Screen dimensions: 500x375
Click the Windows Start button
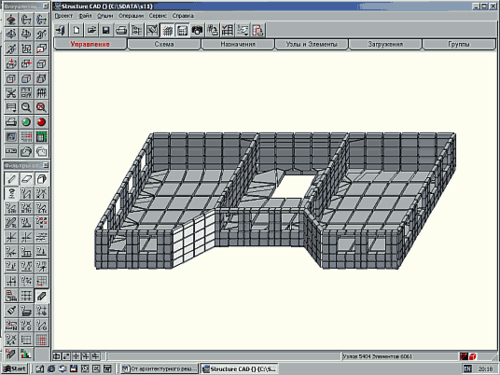(x=15, y=369)
